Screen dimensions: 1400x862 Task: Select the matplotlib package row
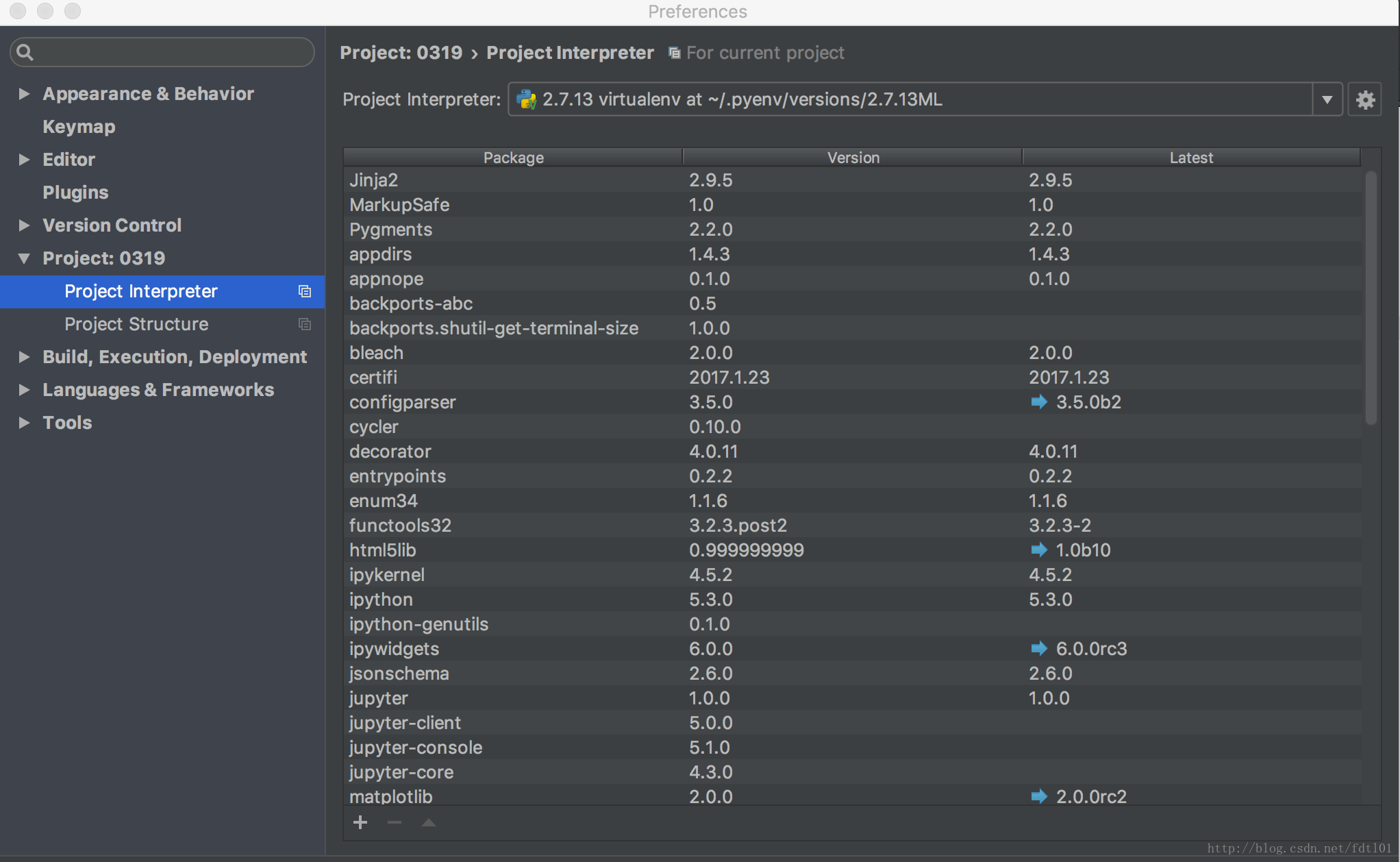coord(853,796)
